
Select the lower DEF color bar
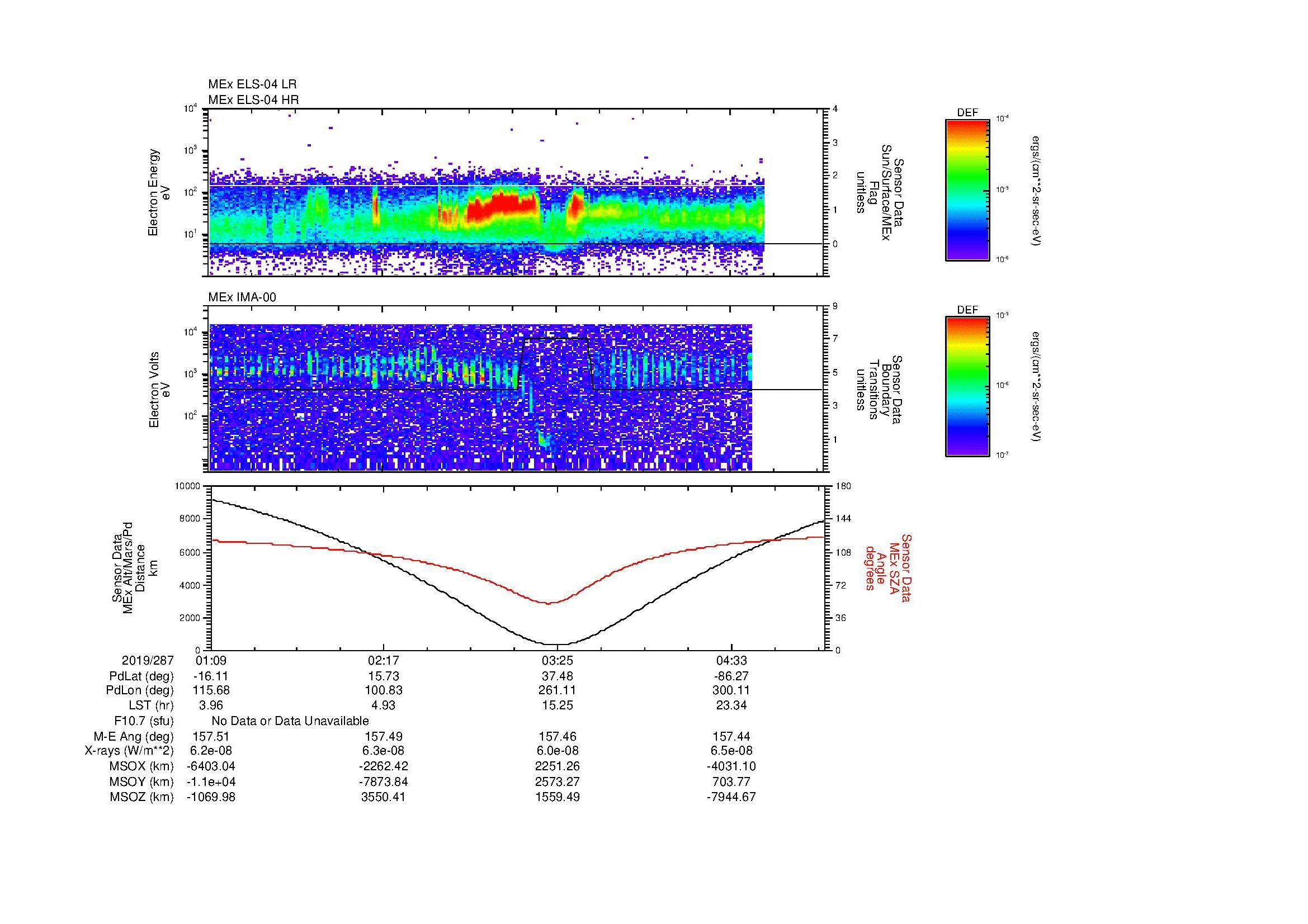[967, 387]
